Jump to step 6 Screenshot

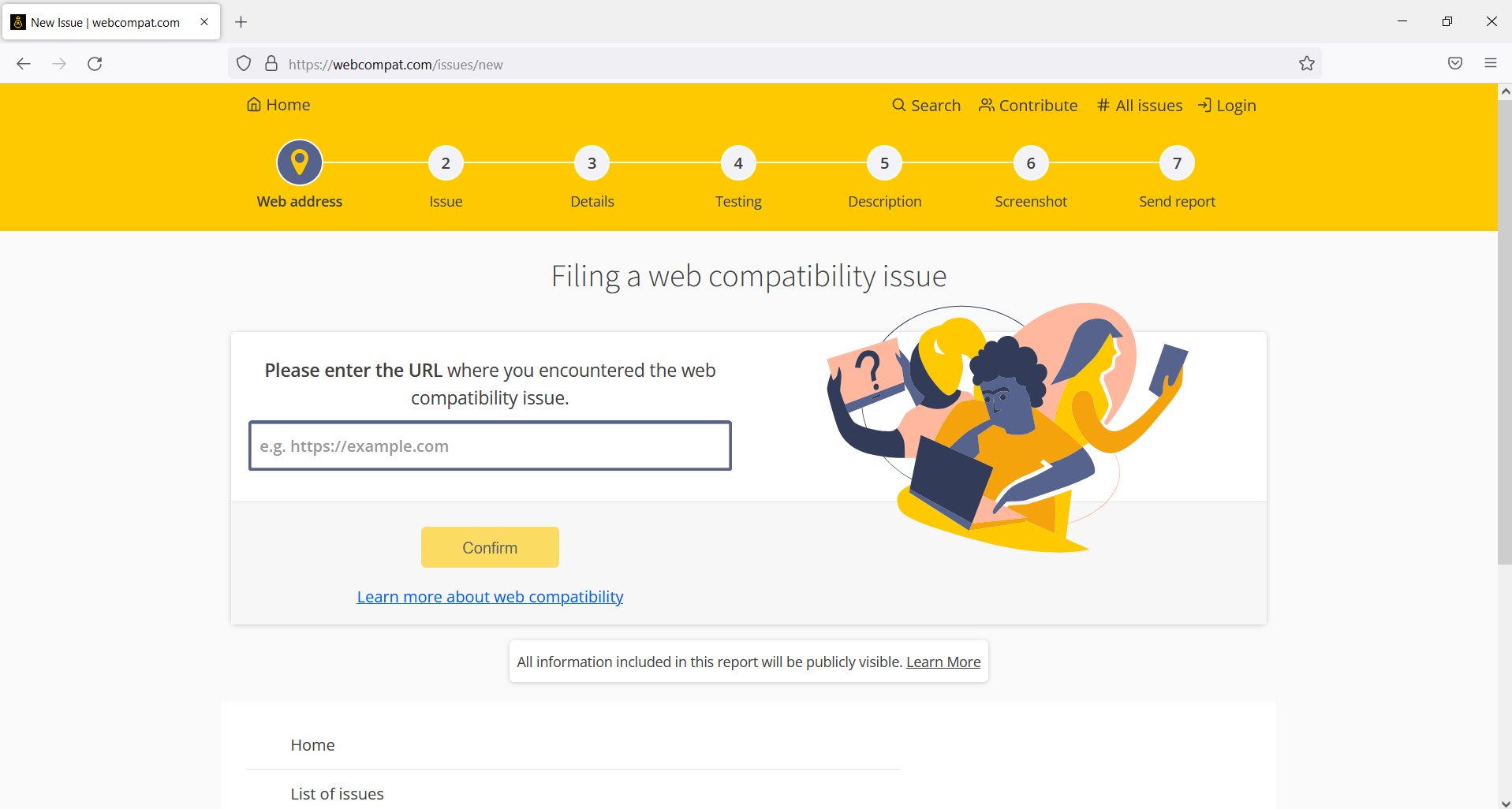coord(1031,163)
